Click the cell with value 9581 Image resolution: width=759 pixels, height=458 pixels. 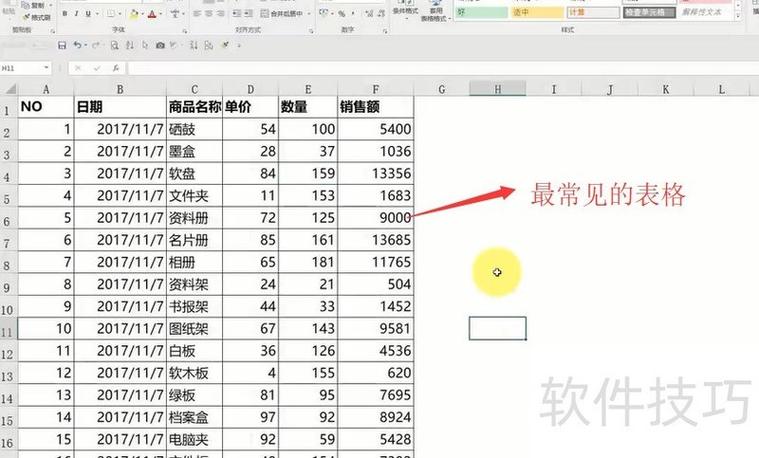point(376,329)
